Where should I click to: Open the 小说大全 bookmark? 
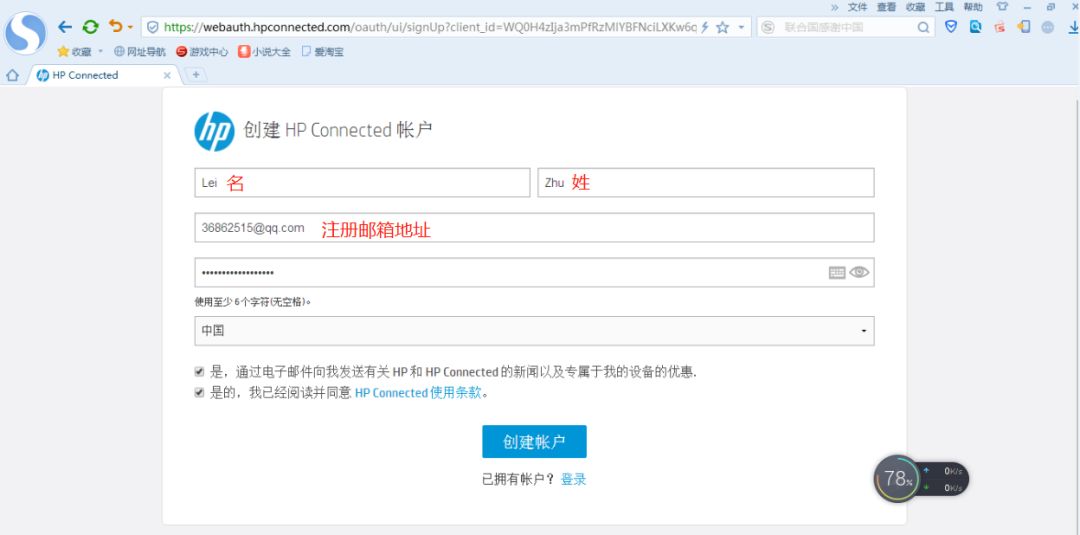(264, 52)
